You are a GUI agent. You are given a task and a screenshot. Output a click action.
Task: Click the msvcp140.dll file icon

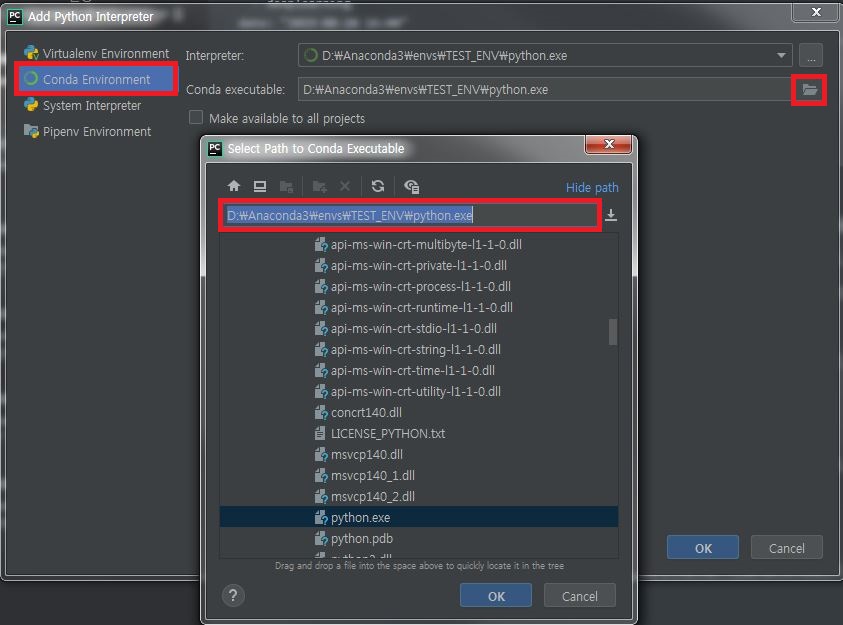(x=321, y=455)
